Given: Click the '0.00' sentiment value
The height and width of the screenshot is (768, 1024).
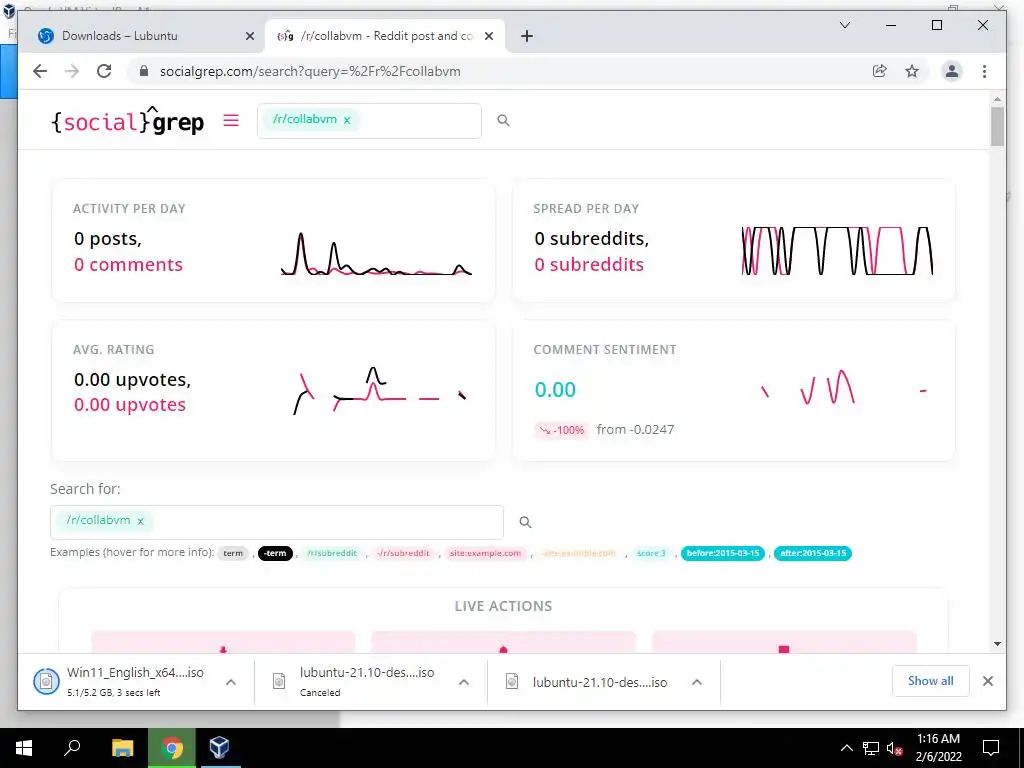Looking at the screenshot, I should [555, 389].
